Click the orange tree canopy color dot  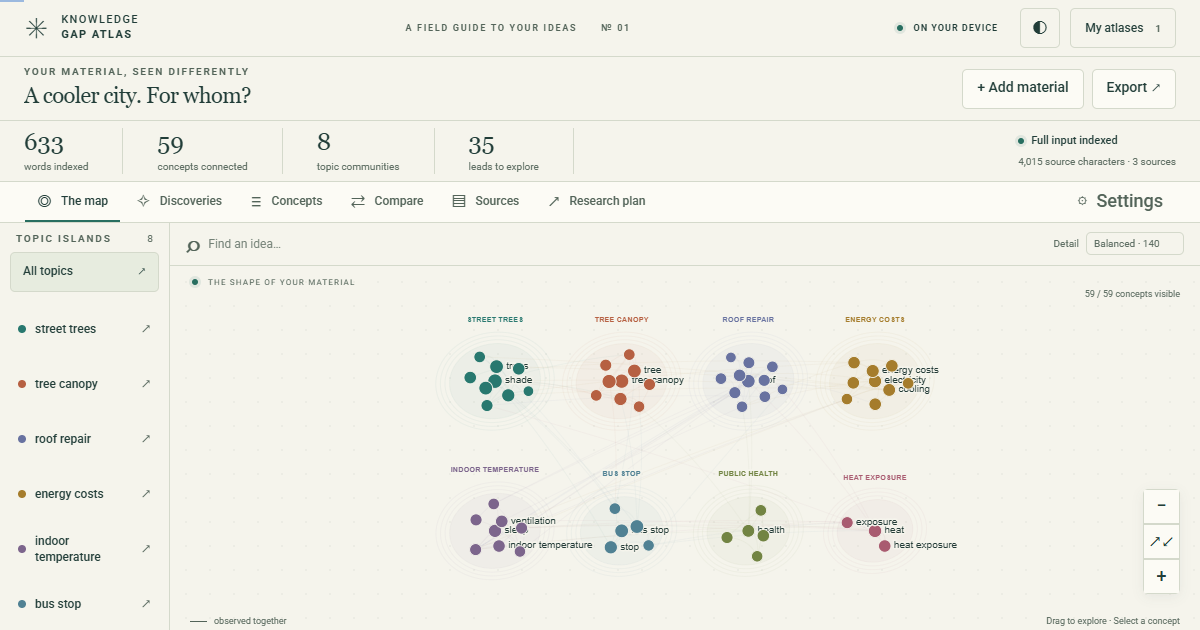(23, 384)
